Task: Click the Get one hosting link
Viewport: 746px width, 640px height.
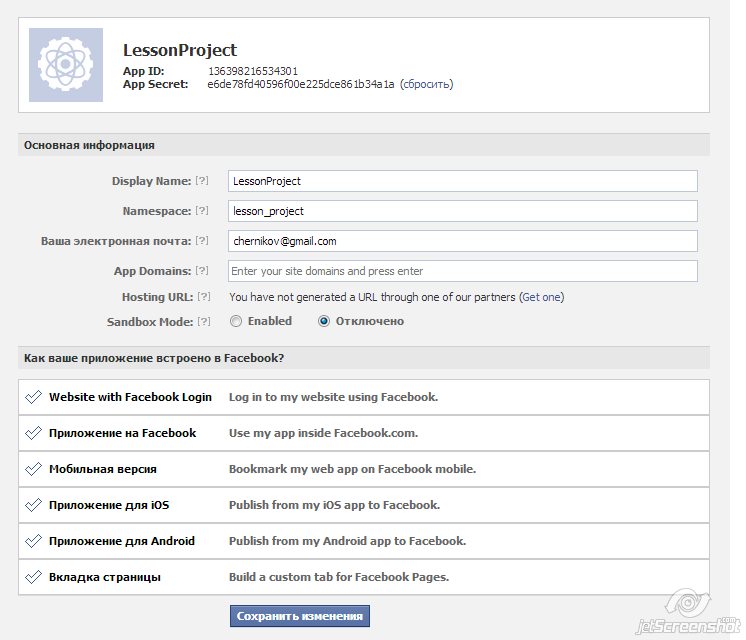Action: pyautogui.click(x=541, y=297)
